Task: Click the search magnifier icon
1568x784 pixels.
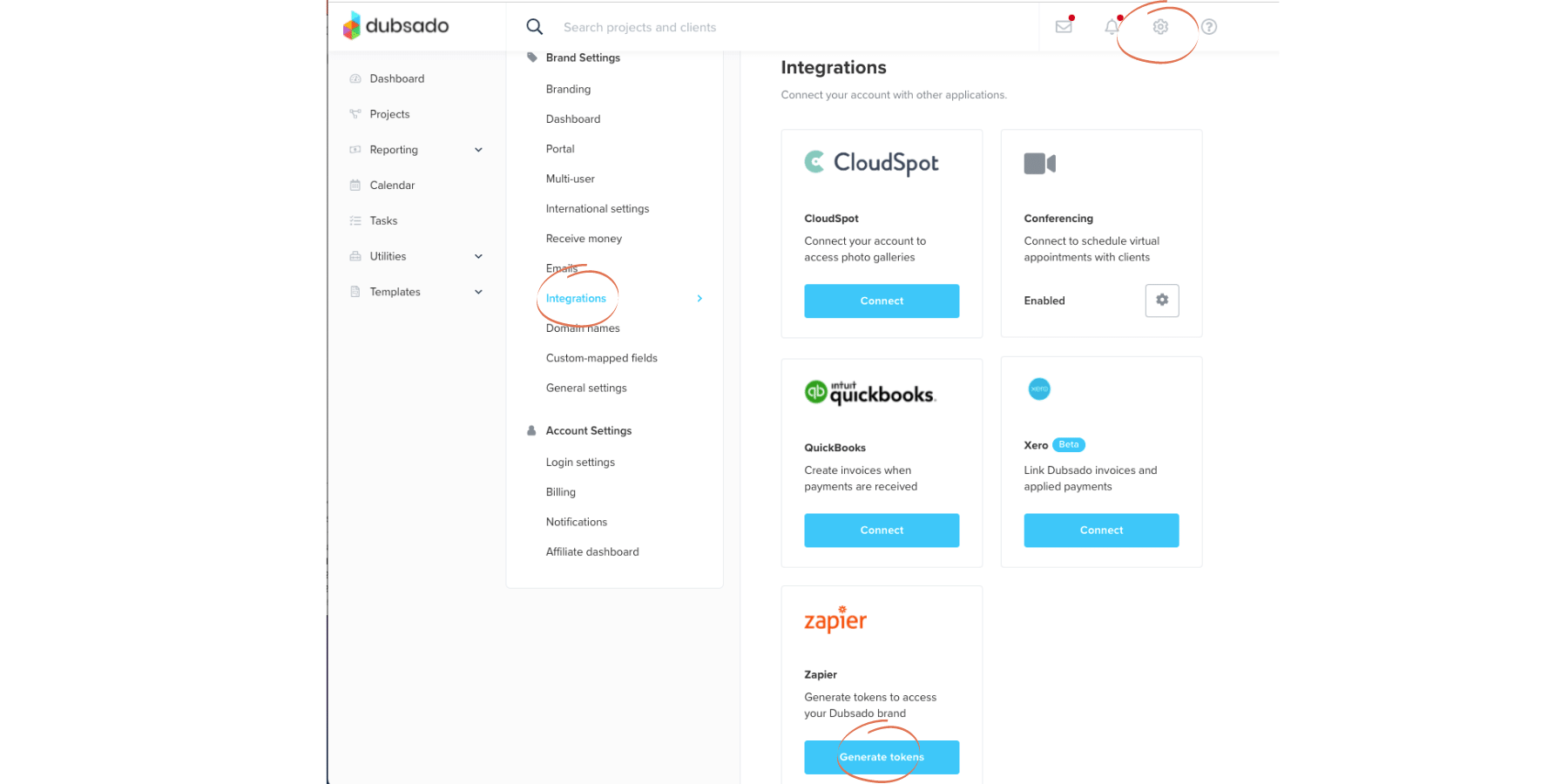Action: pyautogui.click(x=534, y=27)
